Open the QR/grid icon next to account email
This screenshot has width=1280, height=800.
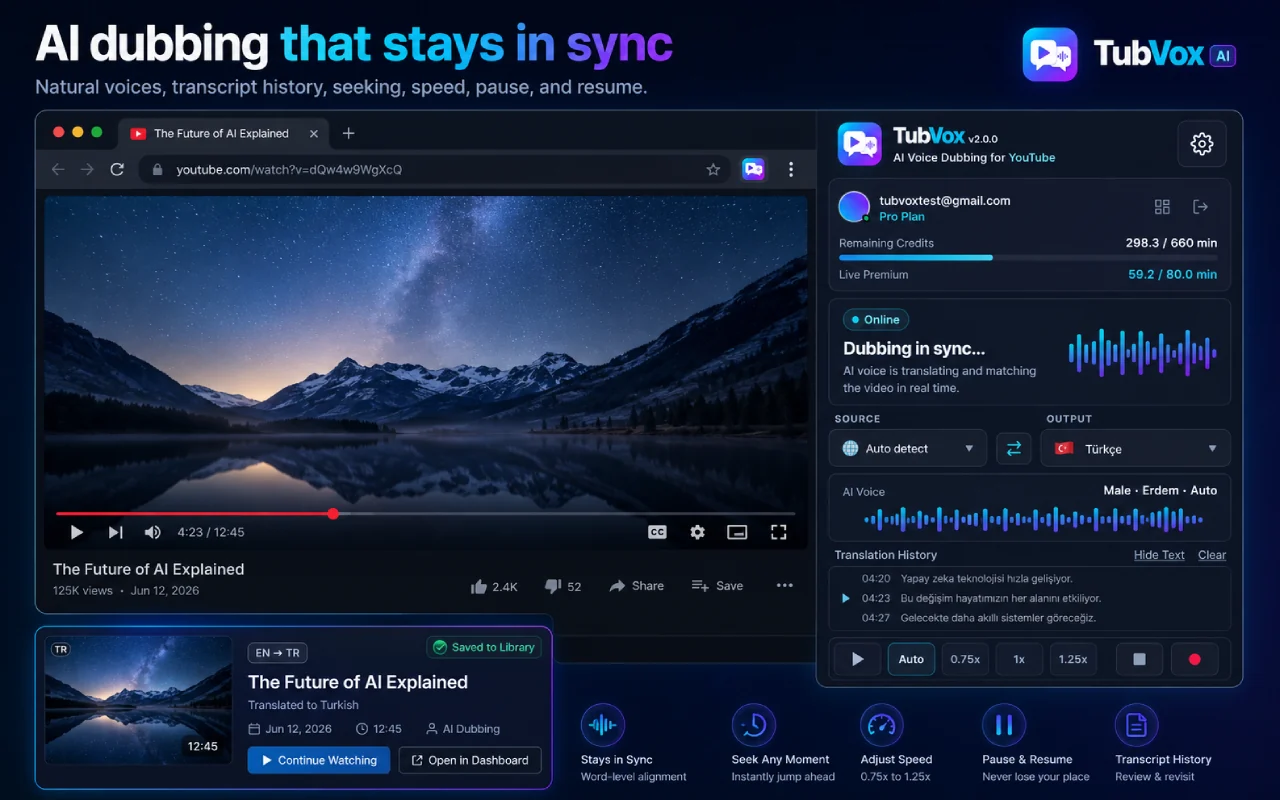click(1162, 207)
